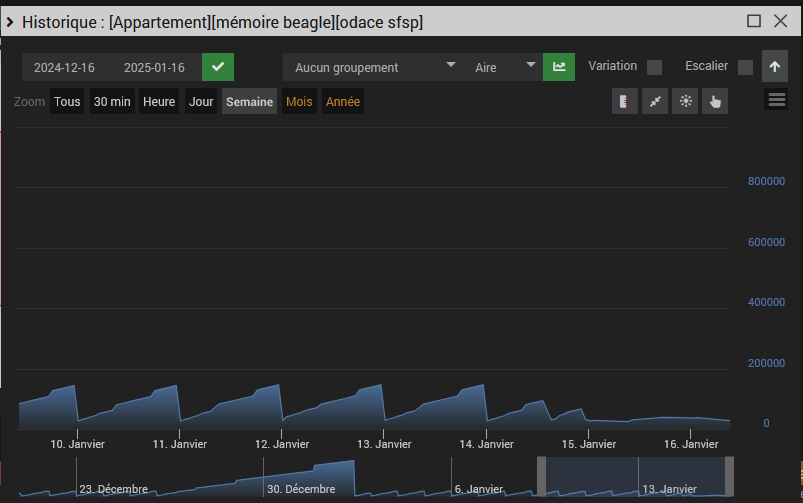Open the Aucun groupement dropdown

click(372, 67)
